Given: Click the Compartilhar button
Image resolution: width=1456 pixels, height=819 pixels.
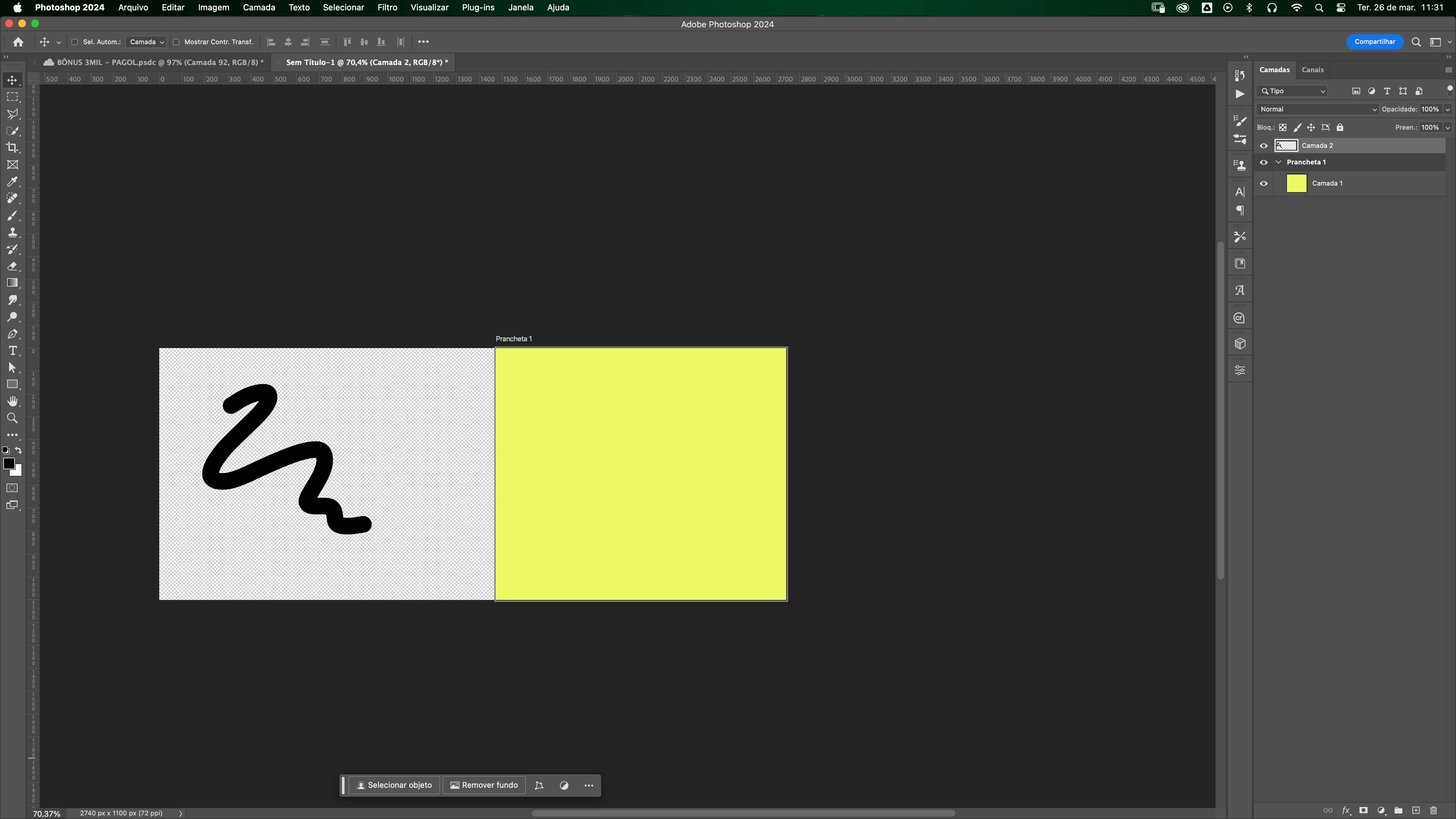Looking at the screenshot, I should tap(1375, 42).
